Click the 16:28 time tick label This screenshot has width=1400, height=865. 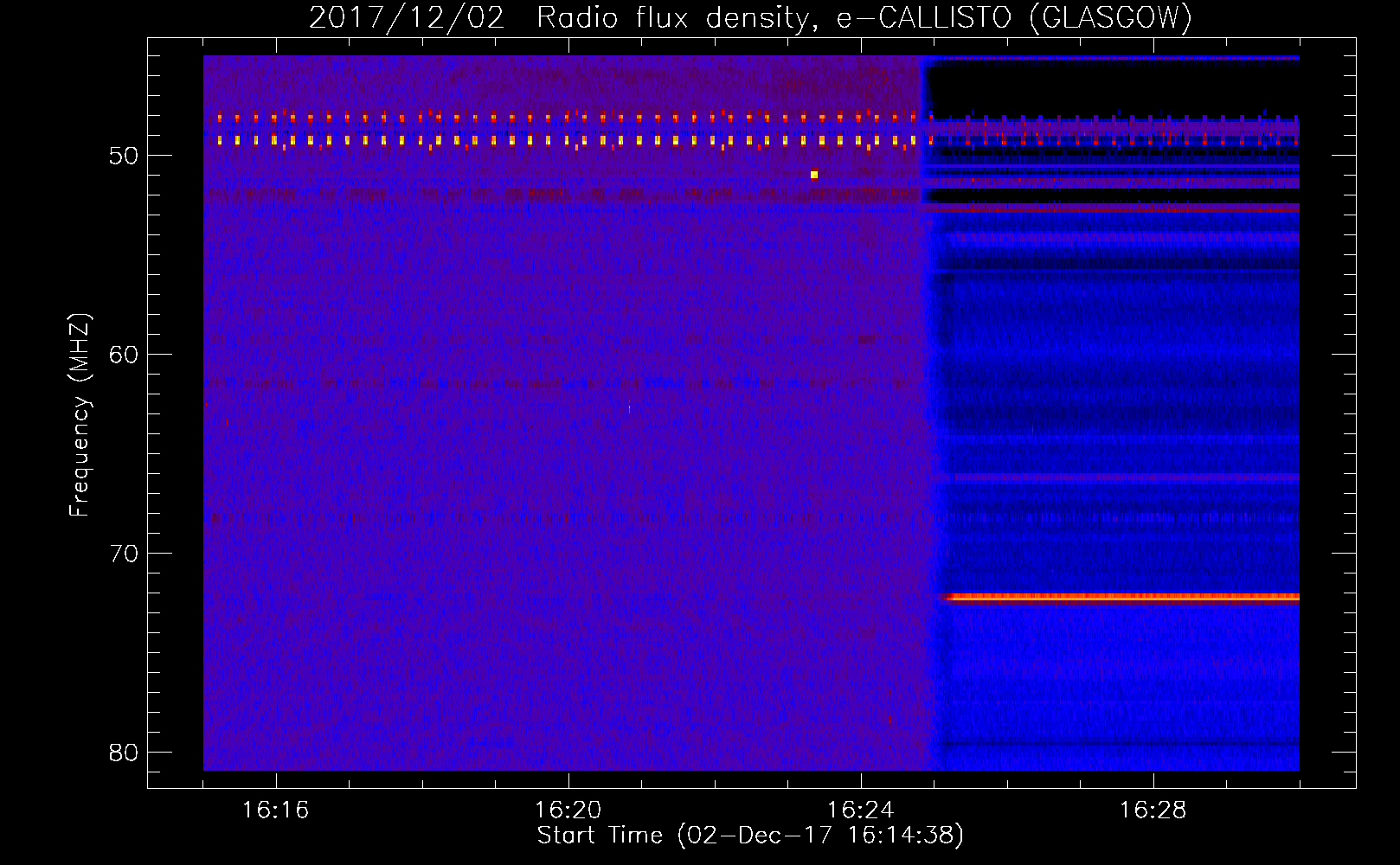[1153, 810]
